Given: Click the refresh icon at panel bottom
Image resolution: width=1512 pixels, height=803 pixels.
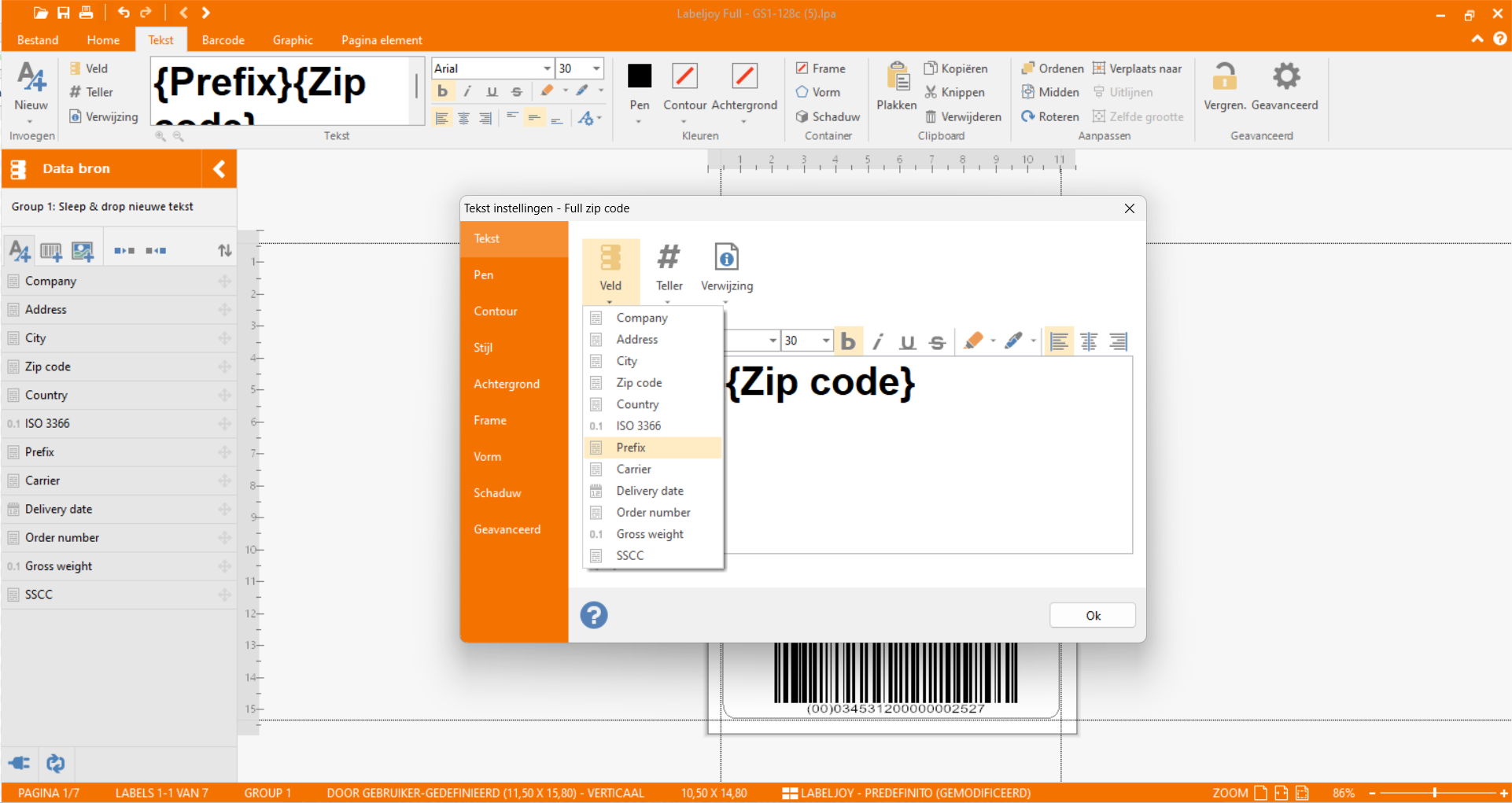Looking at the screenshot, I should pyautogui.click(x=55, y=763).
